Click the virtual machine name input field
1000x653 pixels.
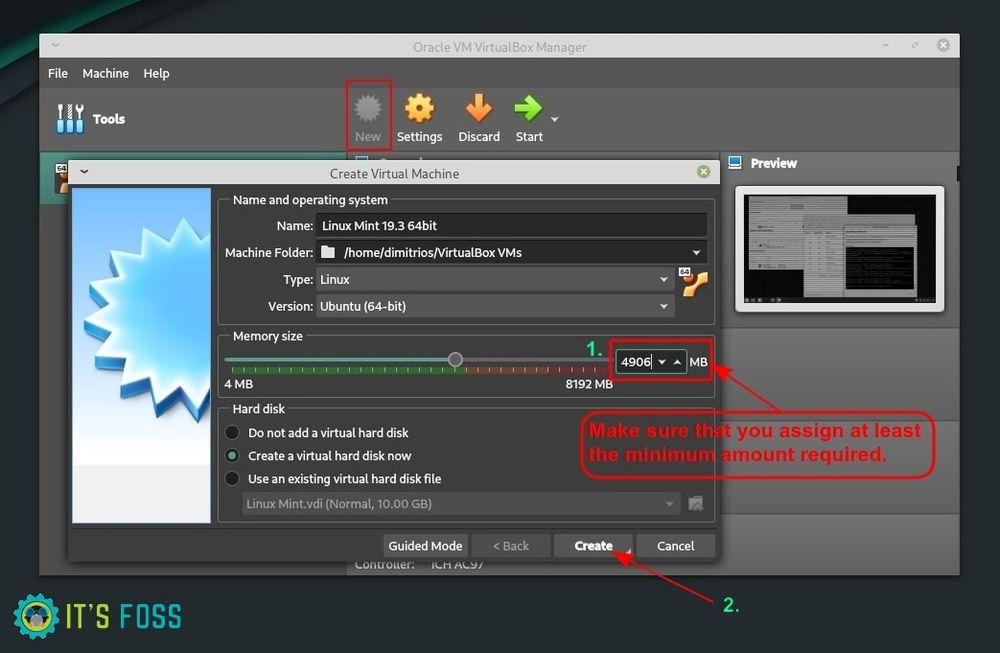click(x=510, y=224)
